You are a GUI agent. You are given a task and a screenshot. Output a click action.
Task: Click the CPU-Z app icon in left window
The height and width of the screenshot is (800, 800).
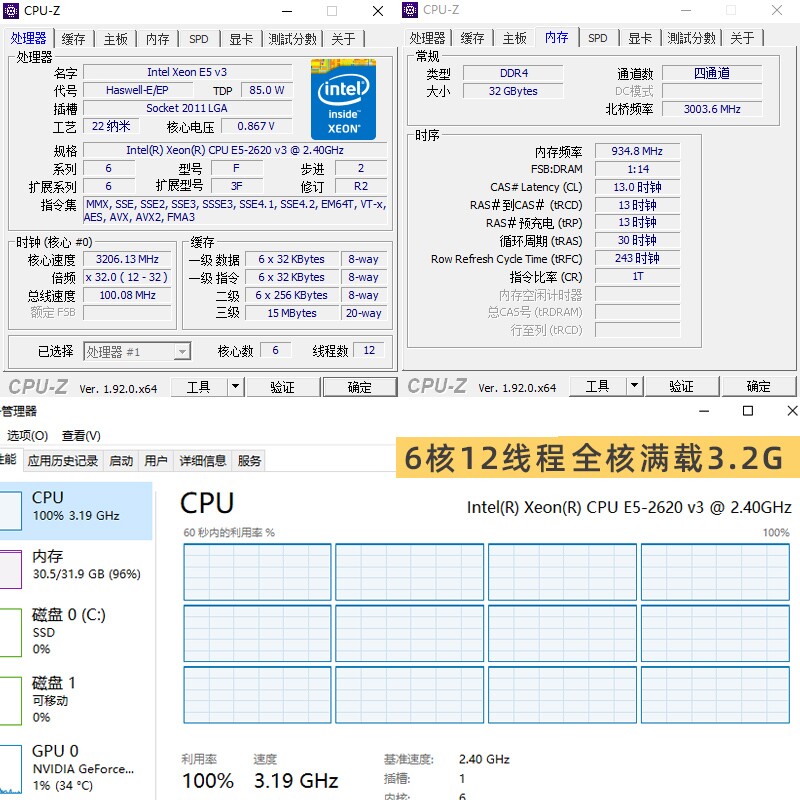[11, 11]
